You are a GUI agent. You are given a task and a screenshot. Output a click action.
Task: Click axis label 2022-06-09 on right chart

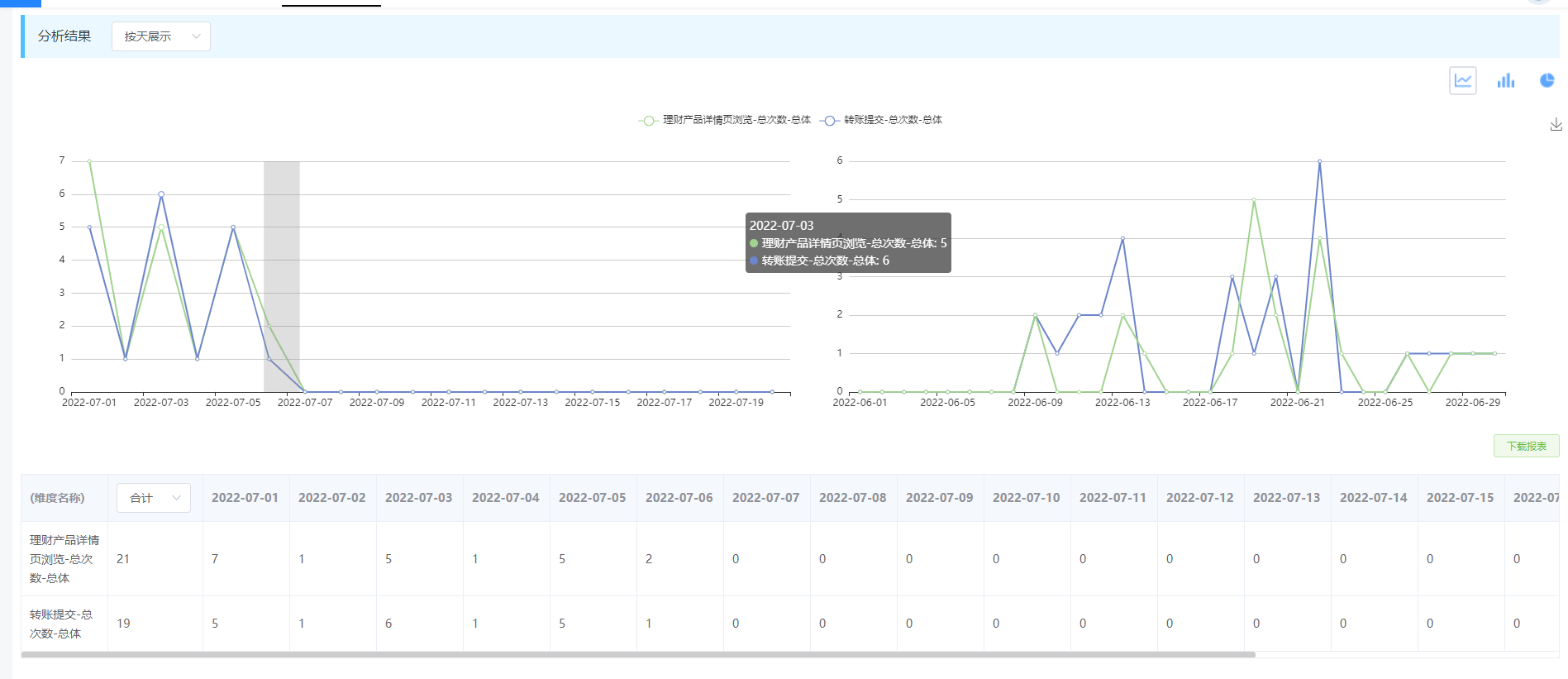pos(1035,403)
